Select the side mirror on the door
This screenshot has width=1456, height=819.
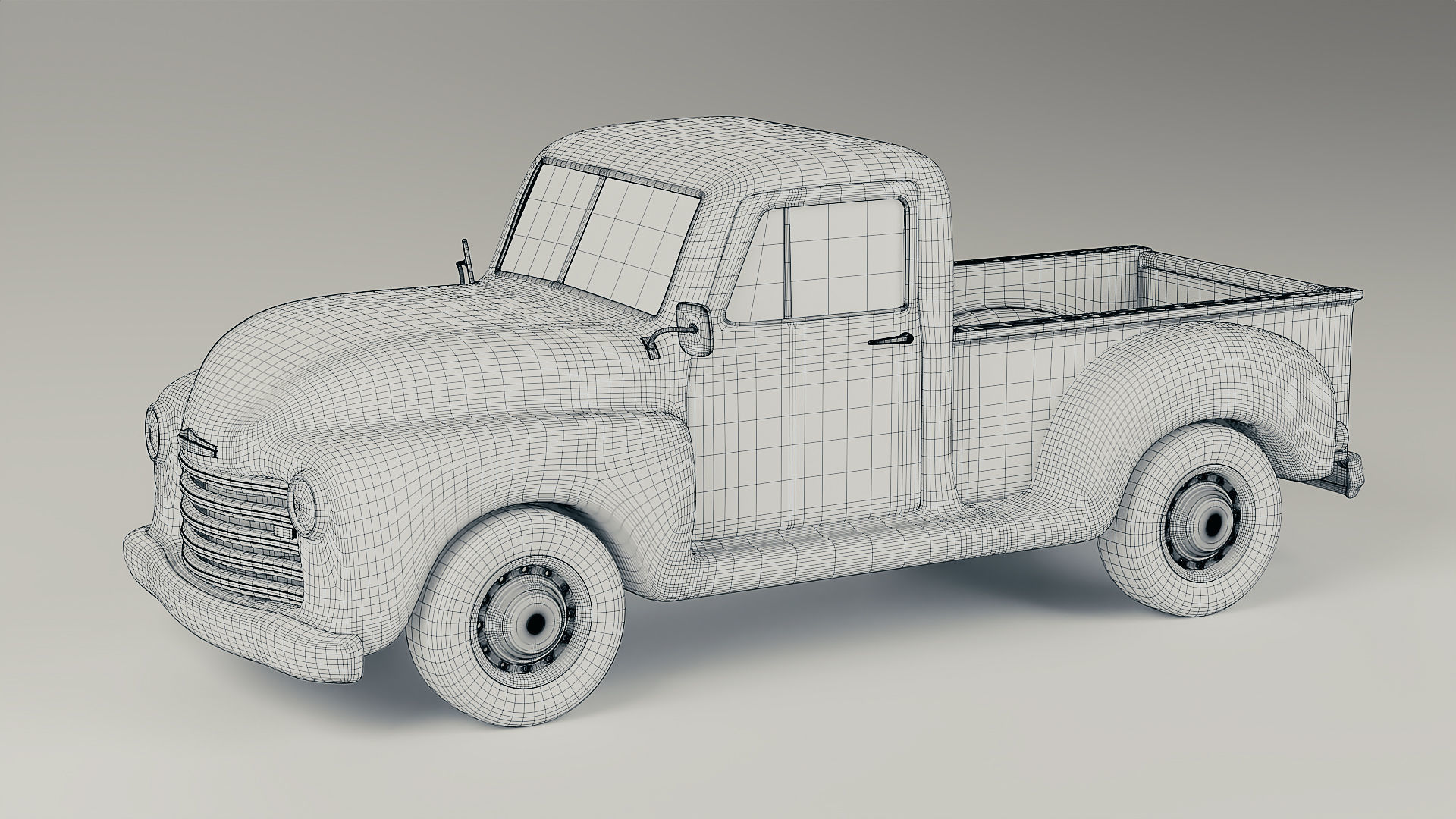tap(693, 328)
